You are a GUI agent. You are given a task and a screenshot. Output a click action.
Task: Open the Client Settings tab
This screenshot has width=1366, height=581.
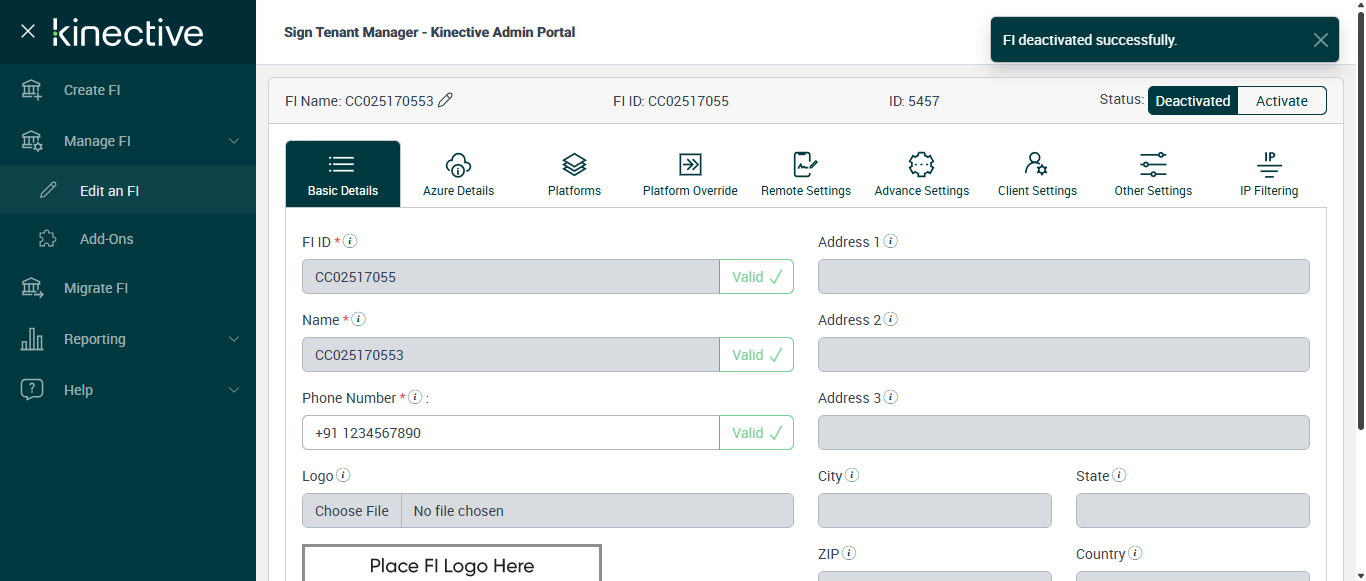(x=1037, y=174)
